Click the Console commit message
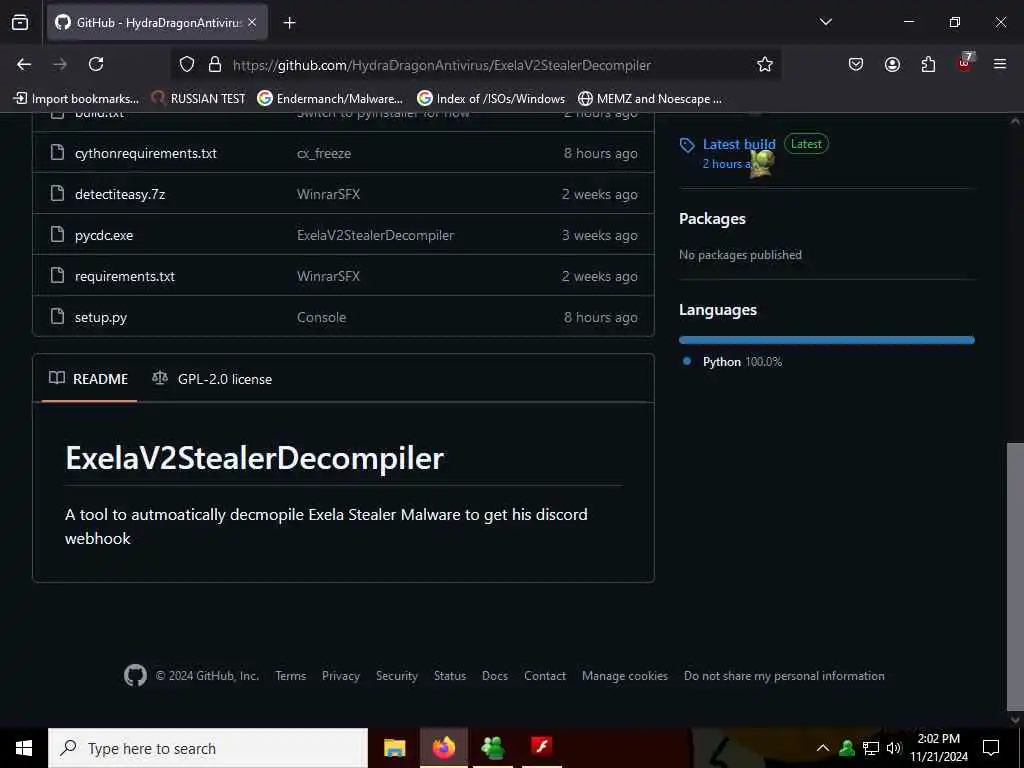 [321, 317]
